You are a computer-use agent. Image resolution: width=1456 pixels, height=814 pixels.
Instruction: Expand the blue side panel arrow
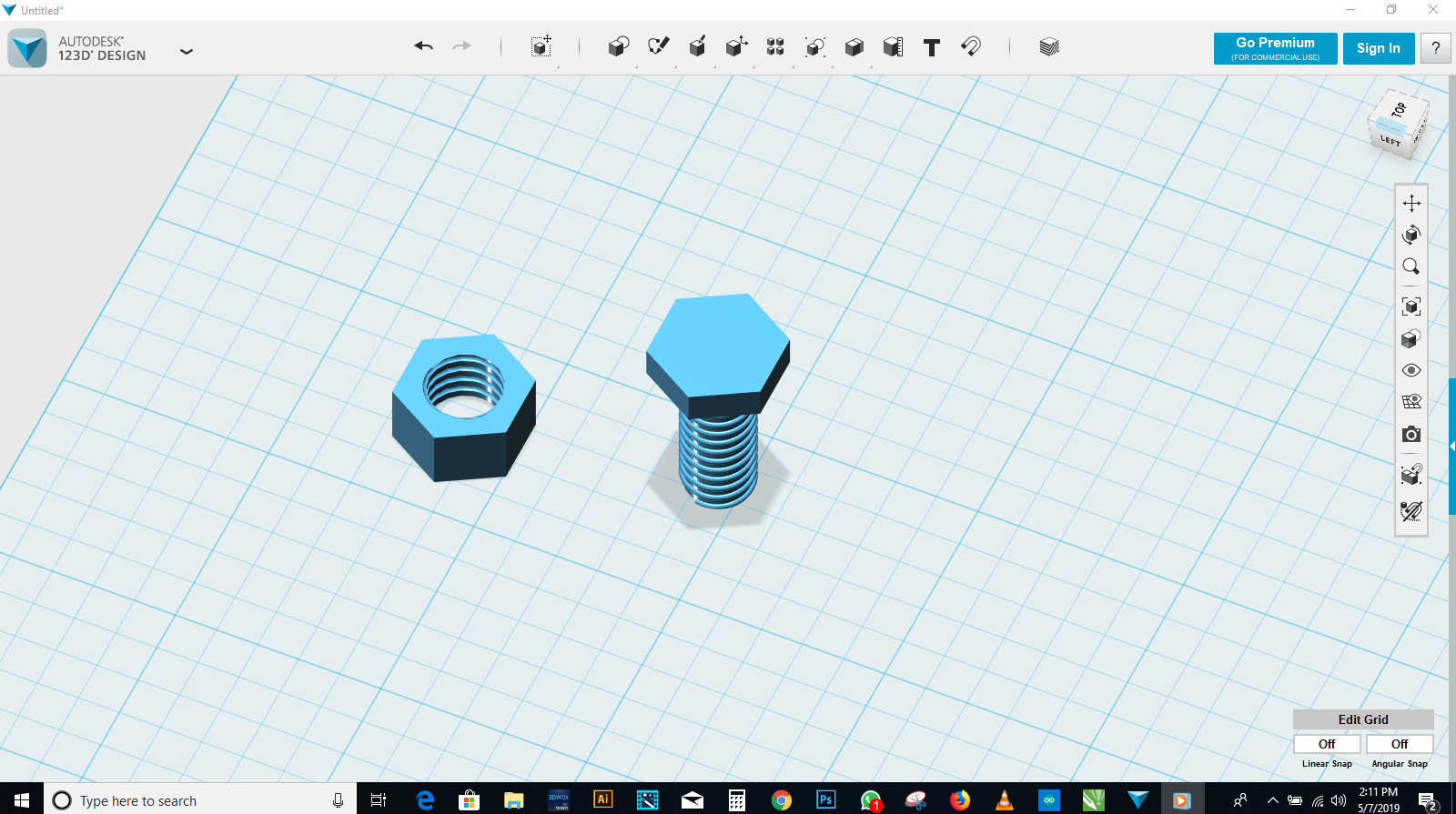click(1451, 446)
